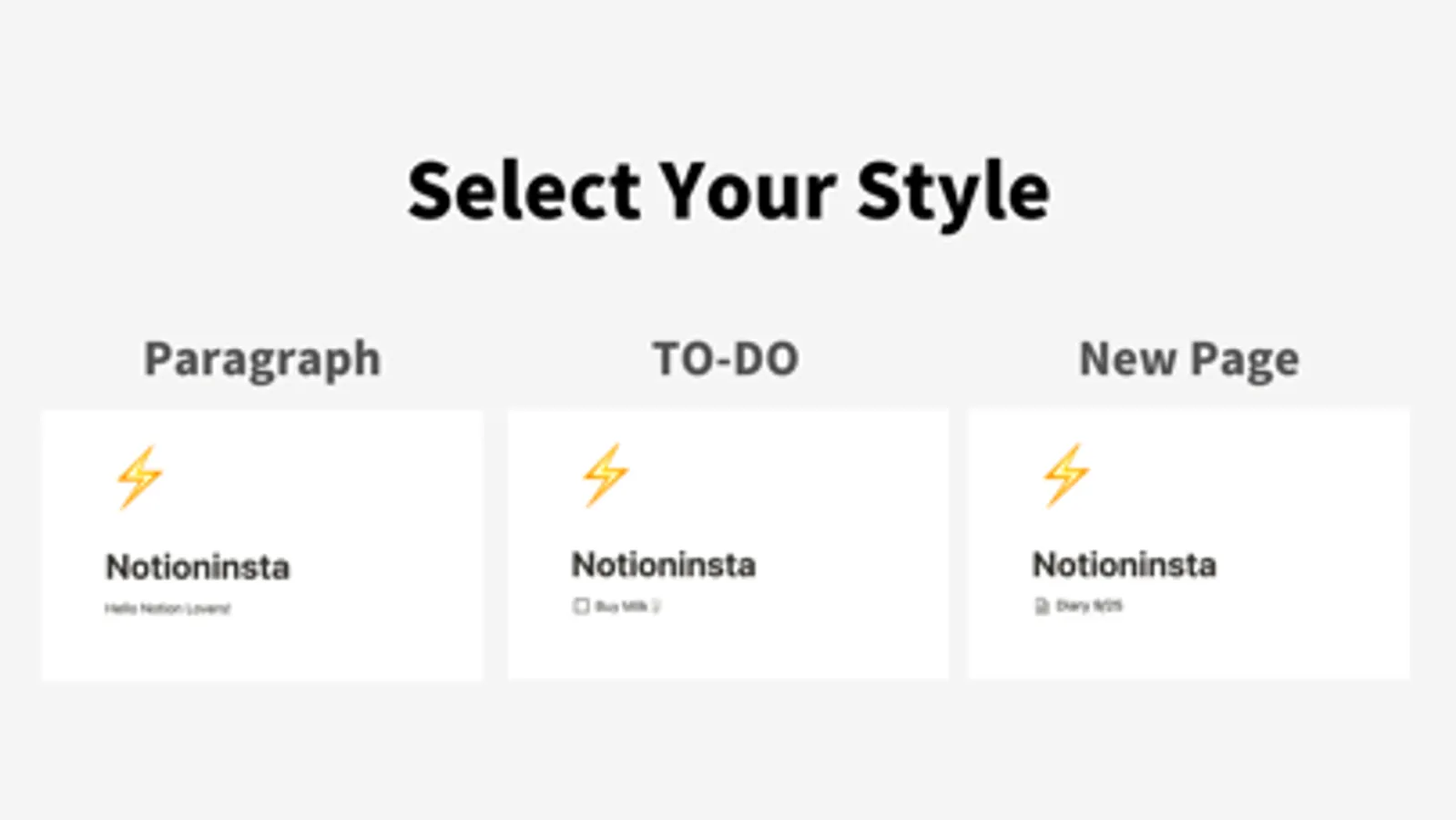
Task: Select the Paragraph style heading
Action: coord(262,359)
